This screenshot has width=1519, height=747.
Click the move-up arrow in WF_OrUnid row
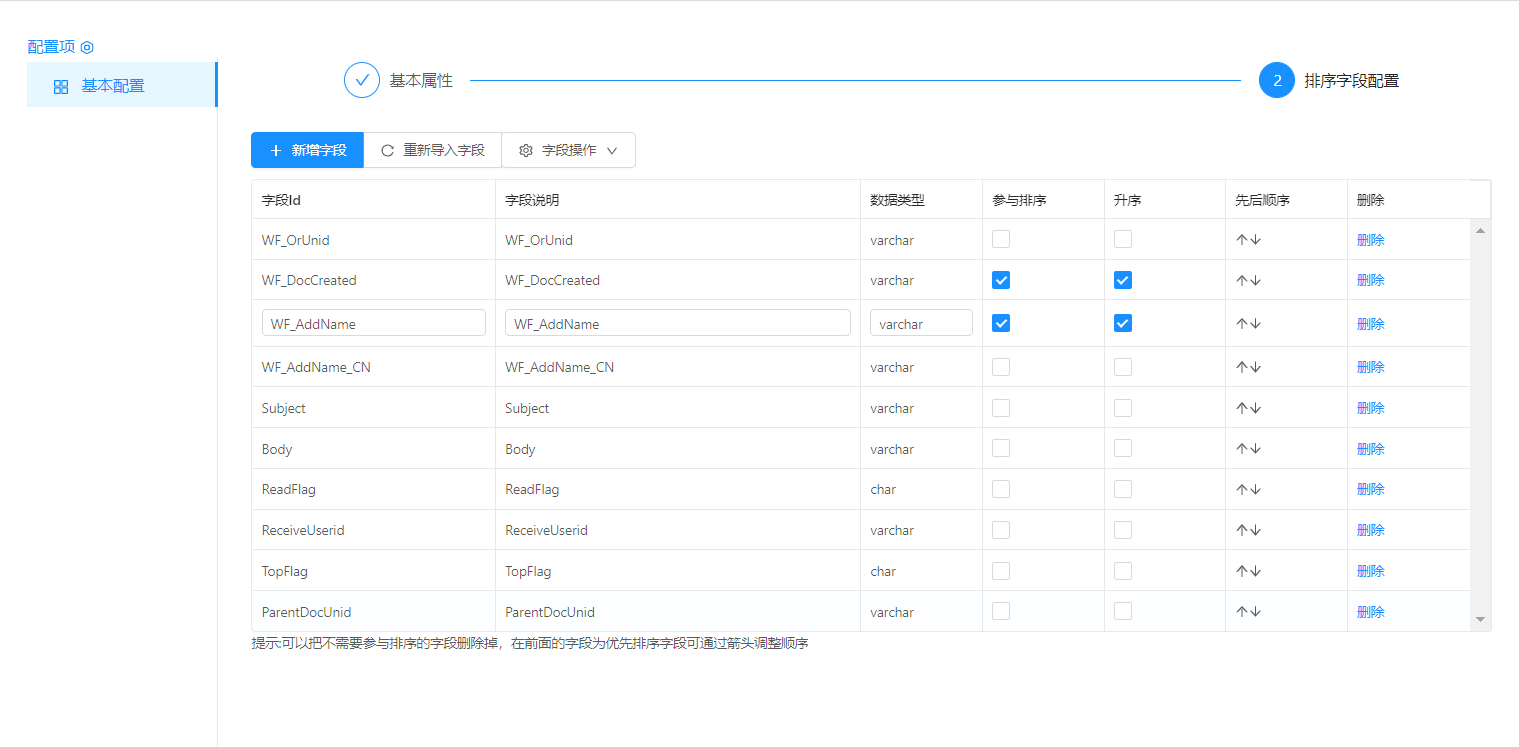point(1242,240)
